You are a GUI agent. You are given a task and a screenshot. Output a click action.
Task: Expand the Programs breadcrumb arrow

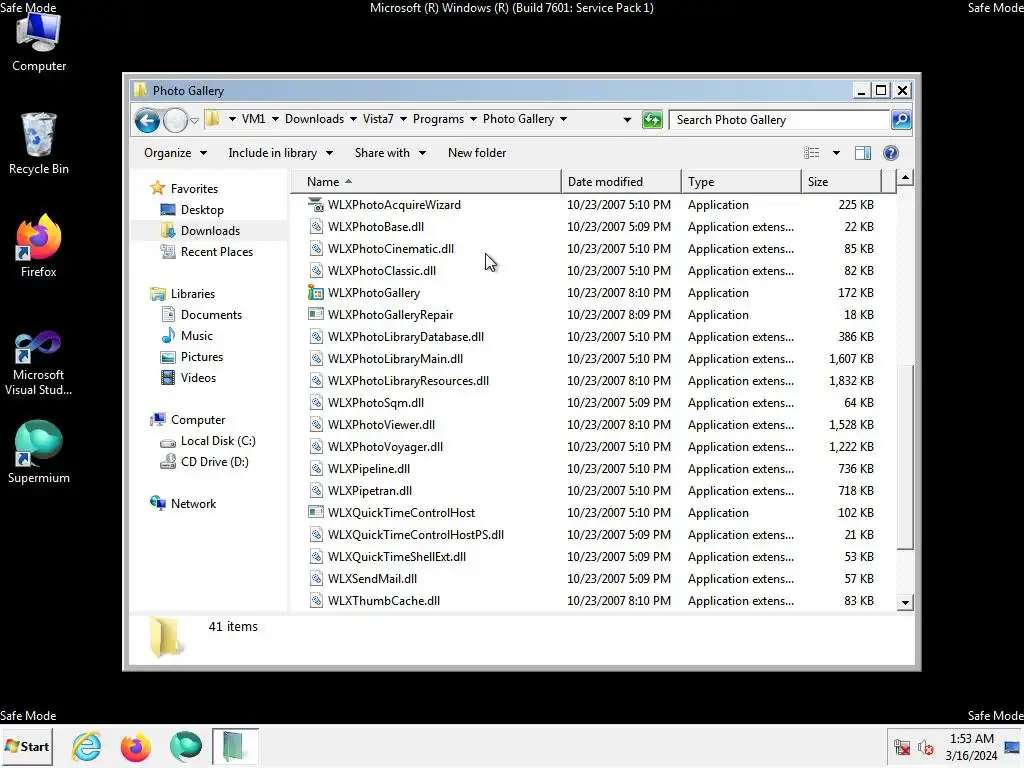click(473, 119)
